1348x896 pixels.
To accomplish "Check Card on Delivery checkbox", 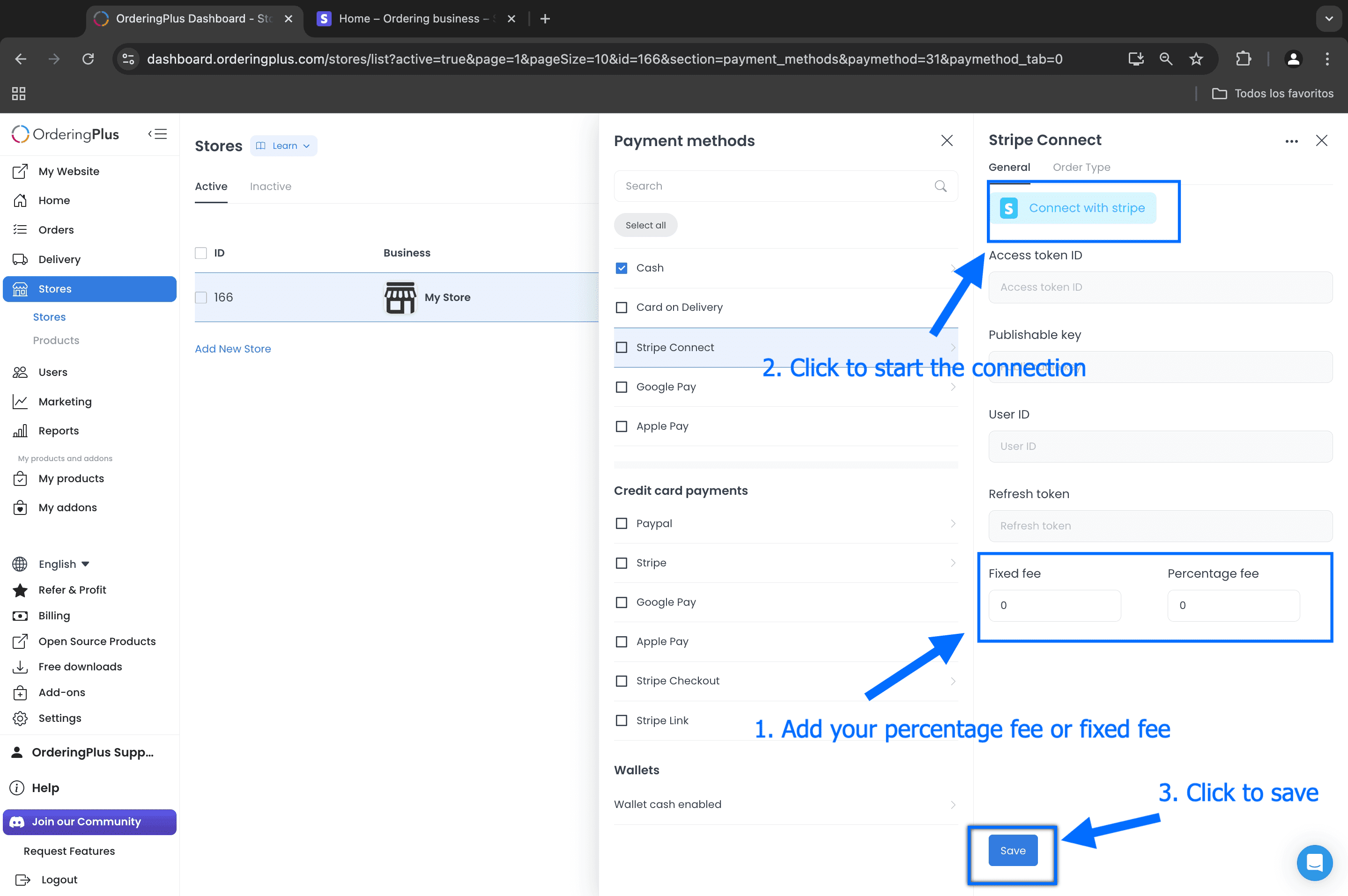I will point(622,308).
